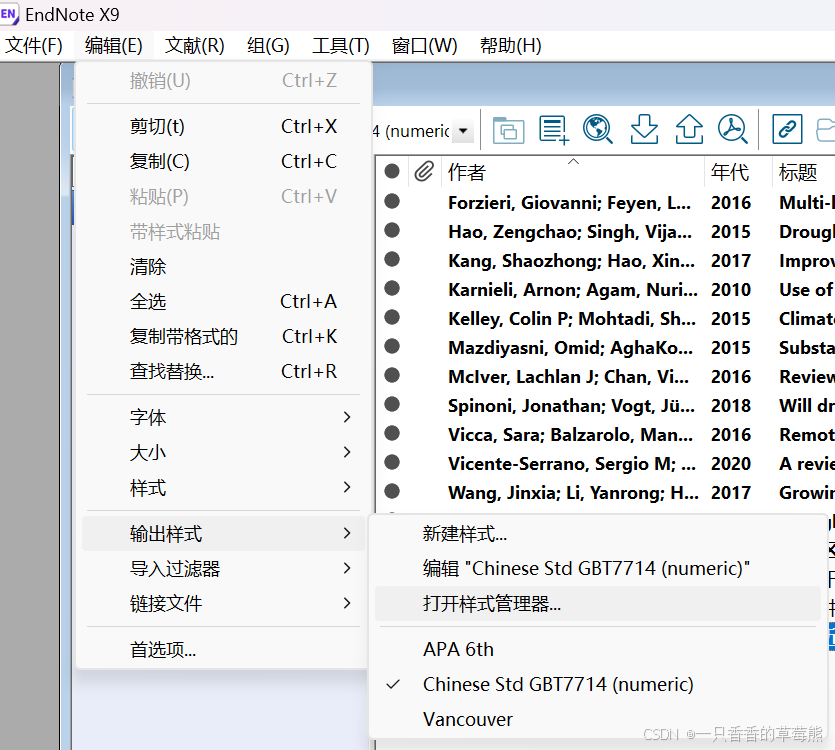
Task: Choose 复制带格式的 menu entry
Action: pos(224,337)
